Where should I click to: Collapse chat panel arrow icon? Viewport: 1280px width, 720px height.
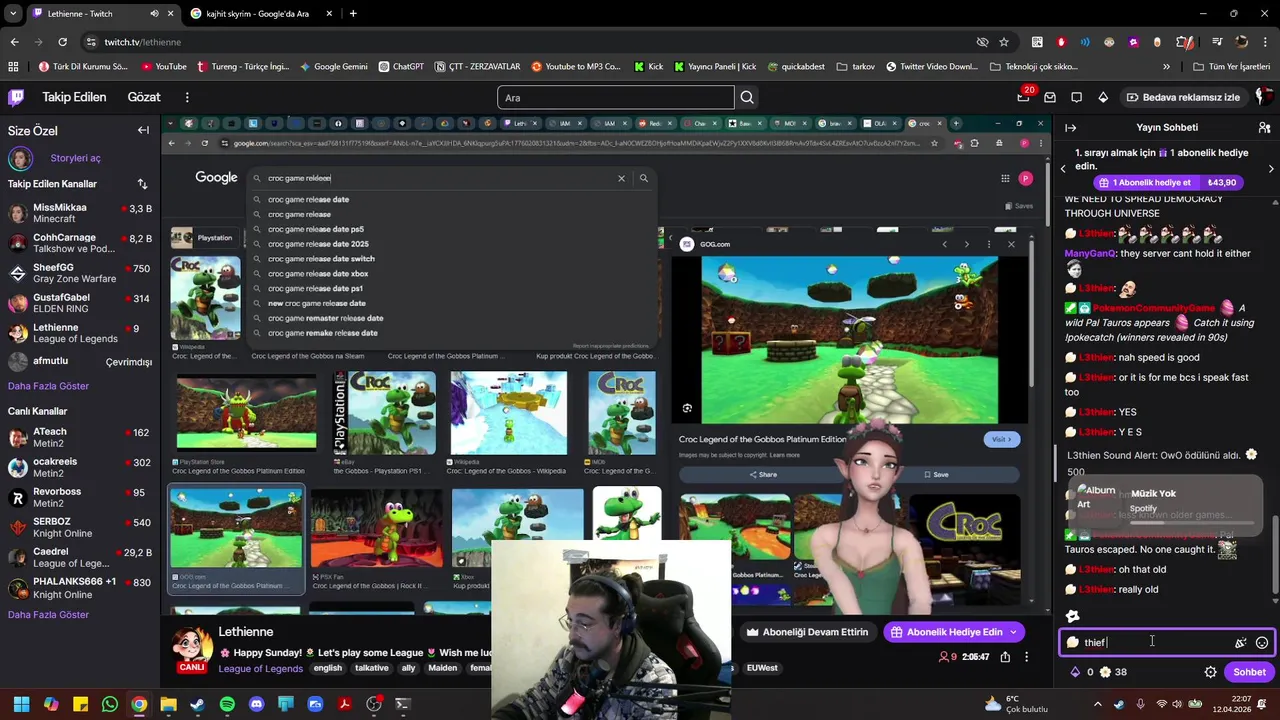point(1070,128)
